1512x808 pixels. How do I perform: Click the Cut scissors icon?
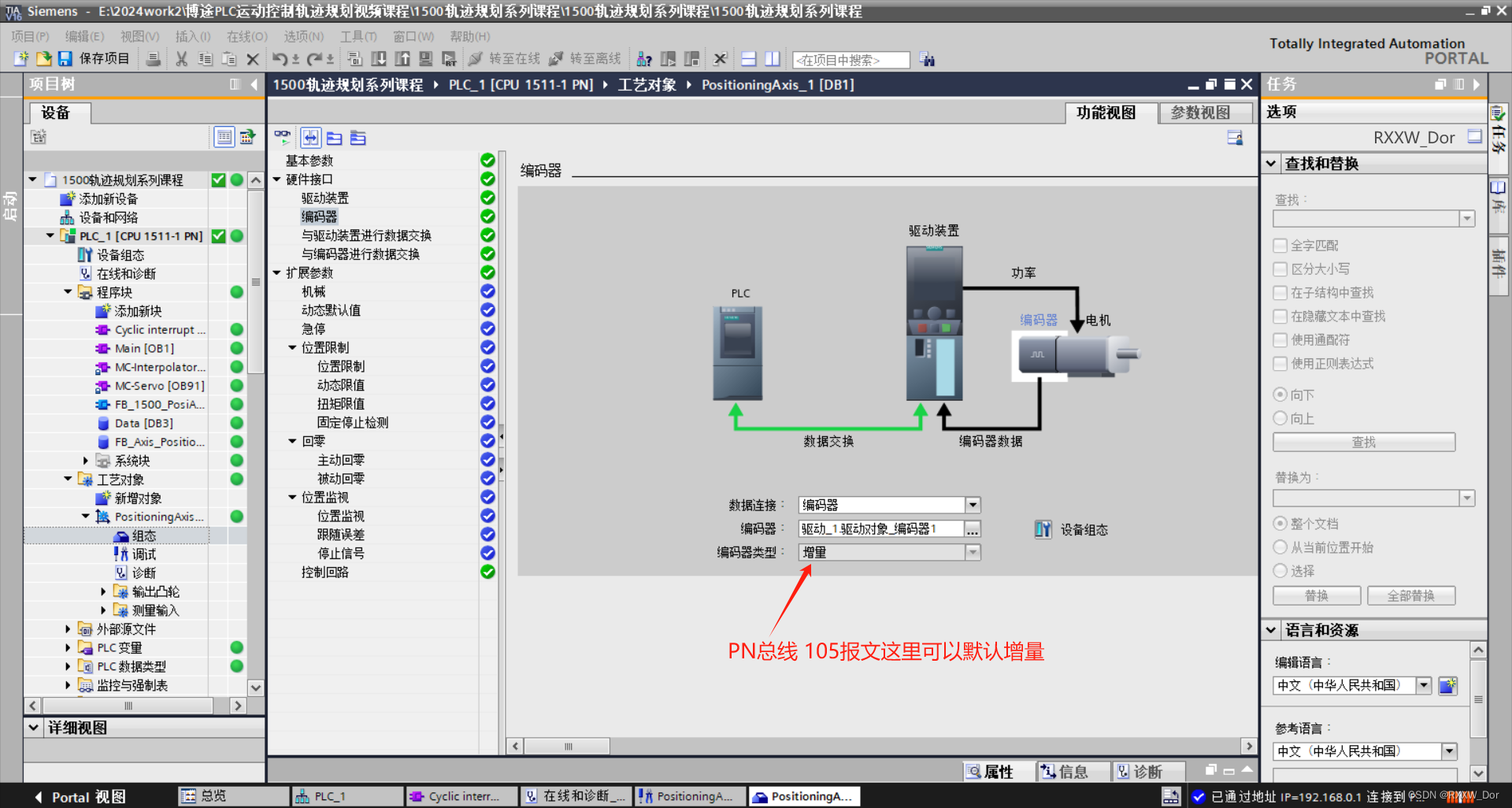(182, 59)
